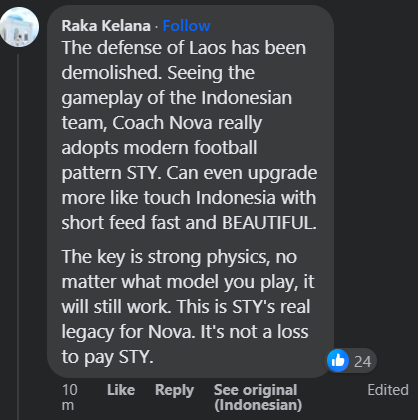Click "demolished" in the comment text

pos(111,72)
